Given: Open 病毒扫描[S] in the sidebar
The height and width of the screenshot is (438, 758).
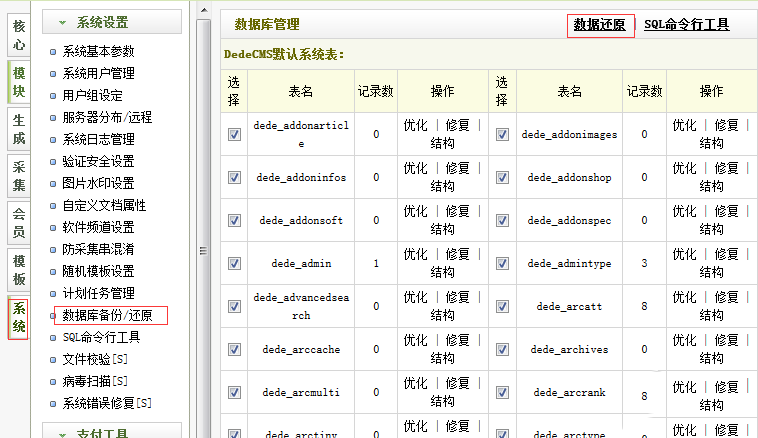Looking at the screenshot, I should point(94,381).
